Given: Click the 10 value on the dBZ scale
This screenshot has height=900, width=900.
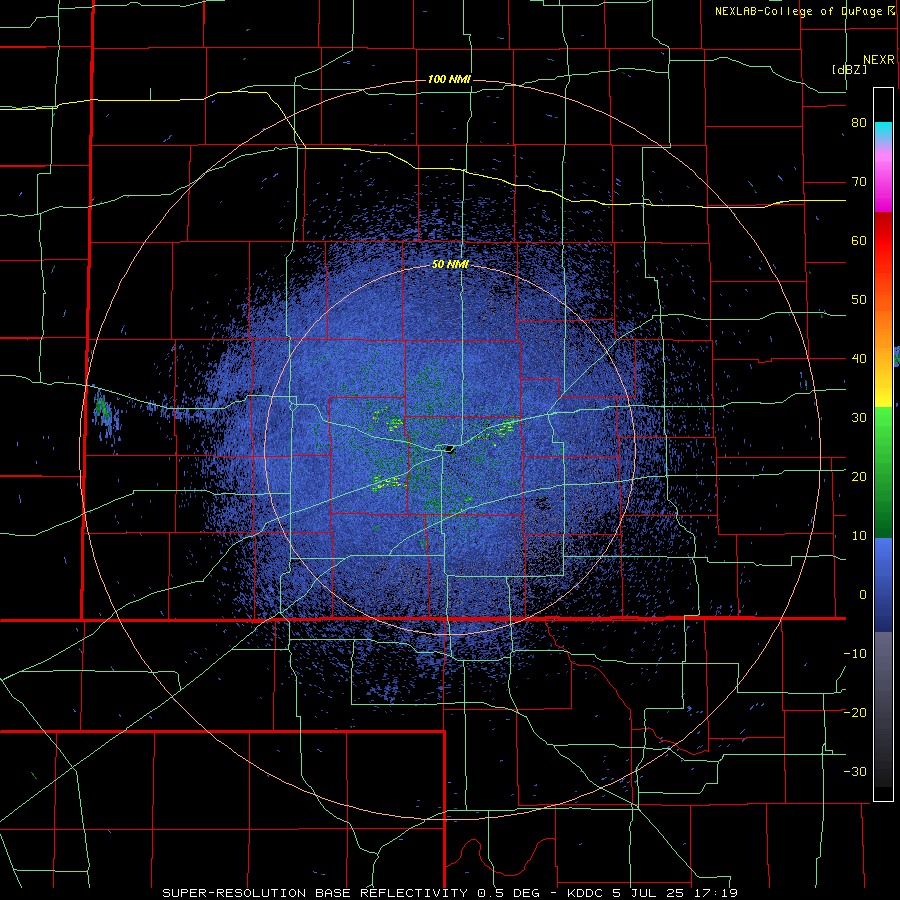Looking at the screenshot, I should 859,536.
